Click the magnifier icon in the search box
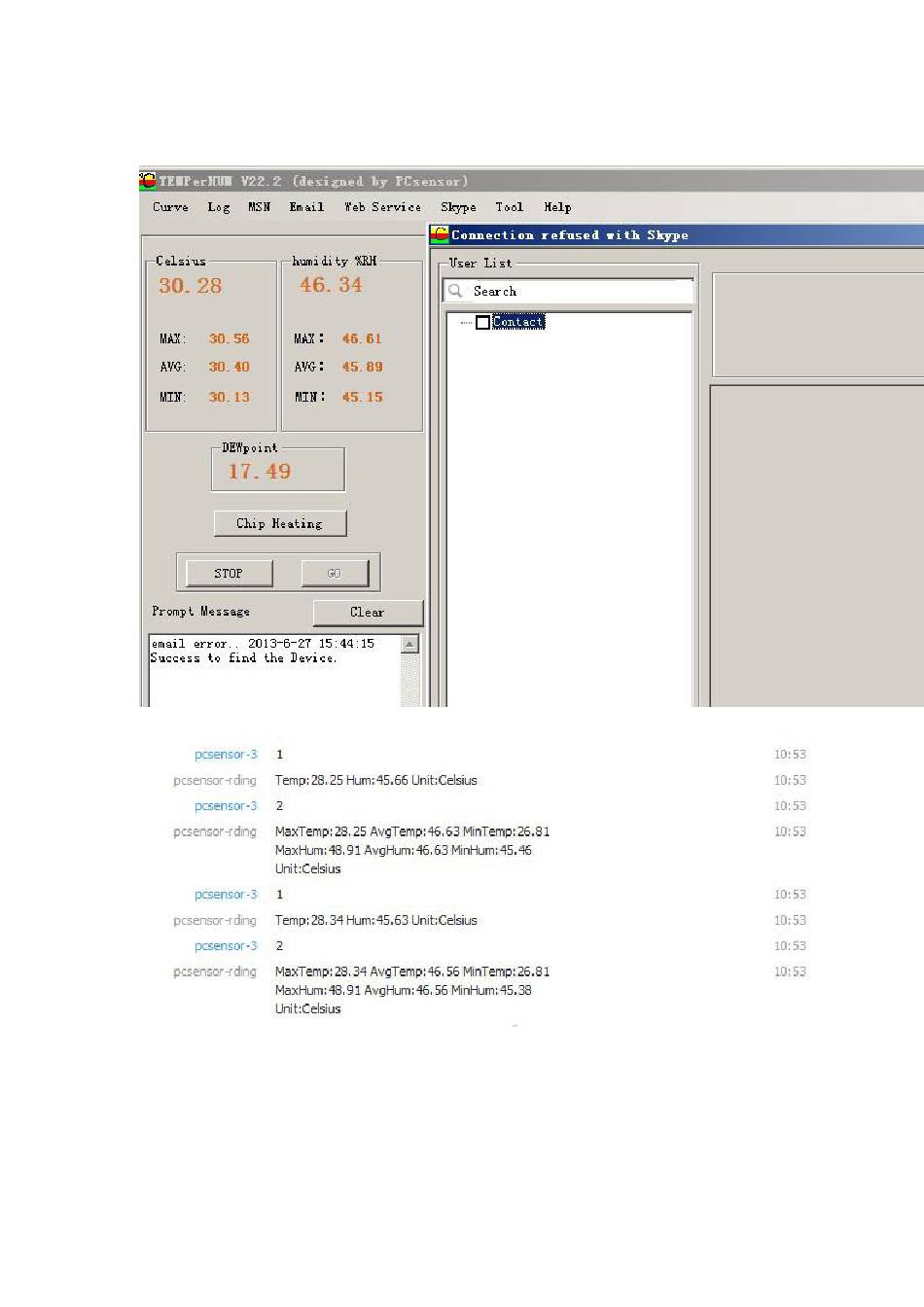 [x=455, y=291]
